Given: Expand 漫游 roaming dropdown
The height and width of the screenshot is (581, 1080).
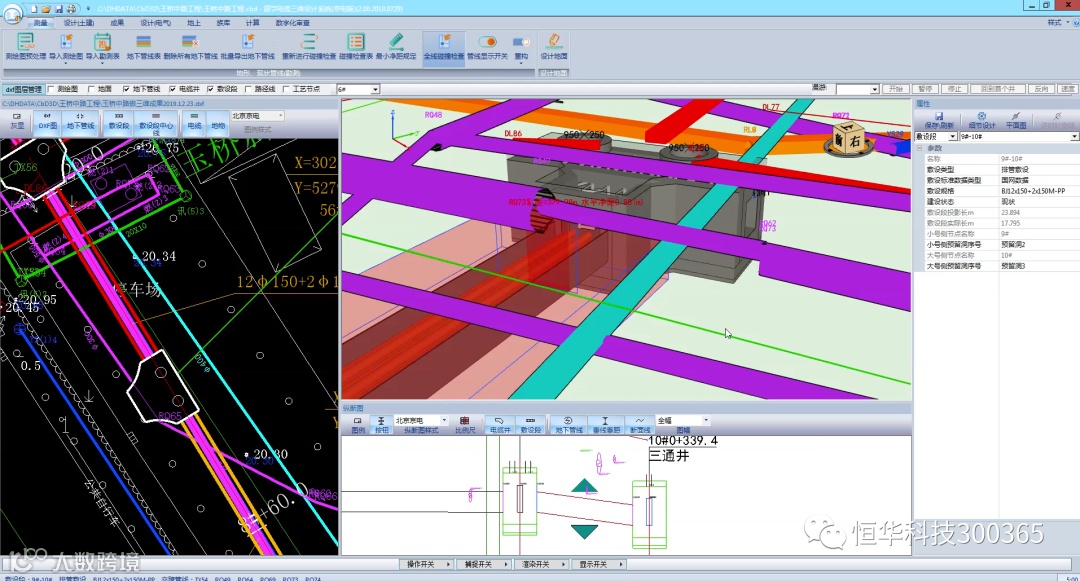Looking at the screenshot, I should 872,89.
